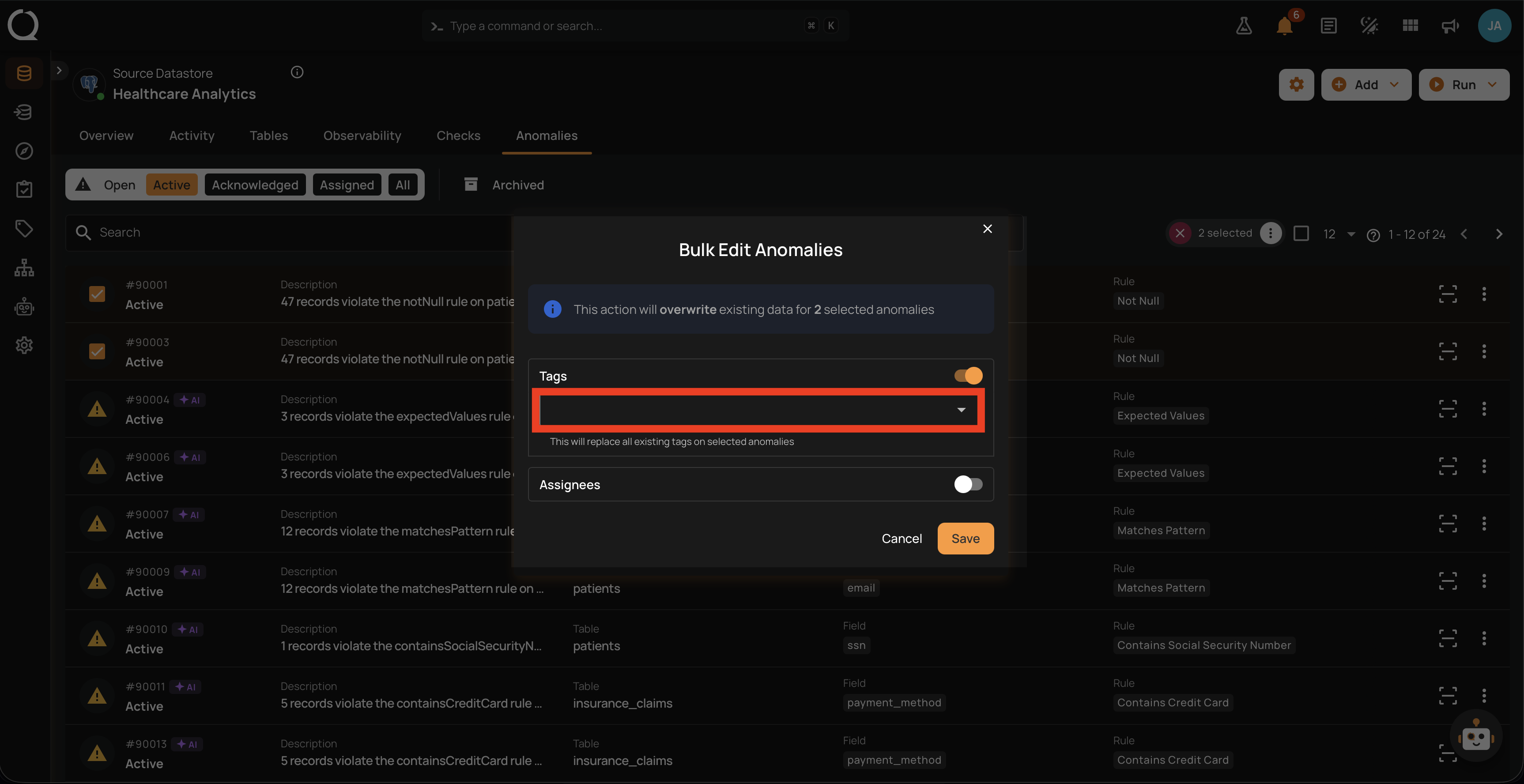Expand the Run button dropdown

[x=1492, y=85]
